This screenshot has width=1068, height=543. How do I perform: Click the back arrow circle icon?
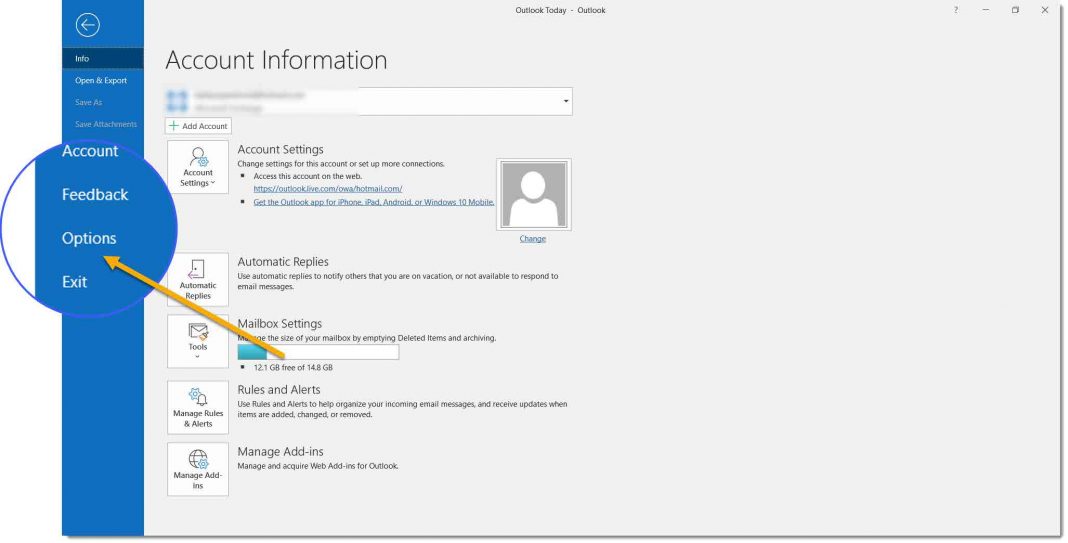point(87,25)
